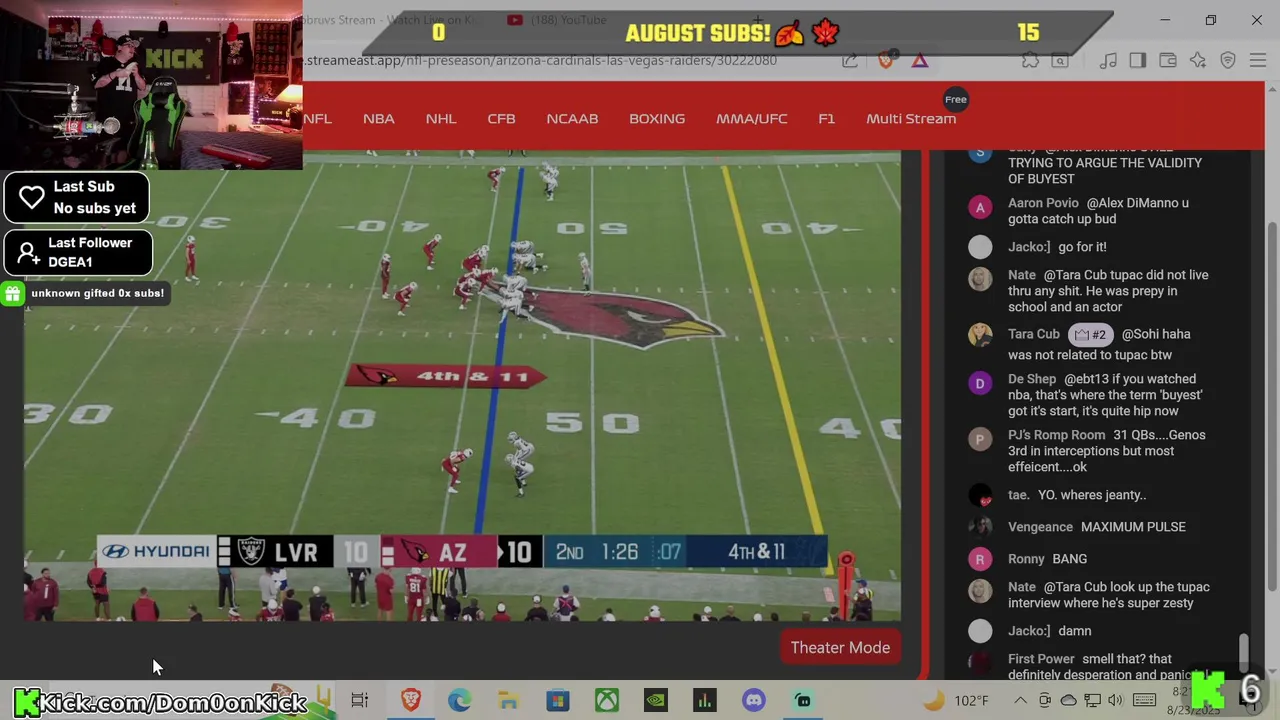Open the MMA/UFC section
Image resolution: width=1280 pixels, height=720 pixels.
(751, 118)
